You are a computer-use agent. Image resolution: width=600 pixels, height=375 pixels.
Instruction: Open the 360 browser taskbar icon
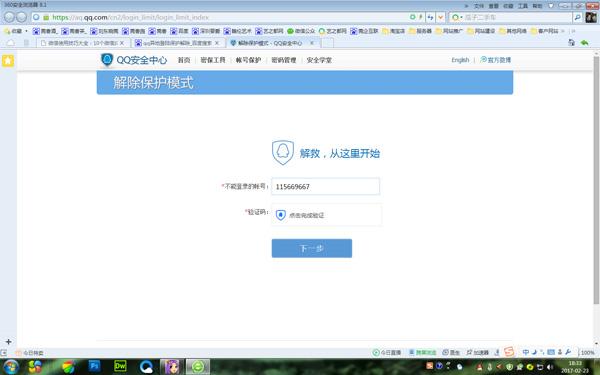198,367
